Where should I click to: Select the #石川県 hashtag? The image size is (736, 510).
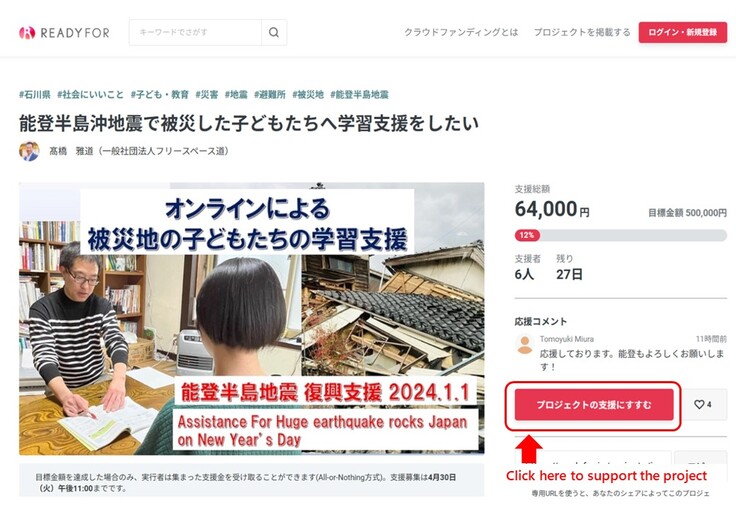pyautogui.click(x=35, y=94)
